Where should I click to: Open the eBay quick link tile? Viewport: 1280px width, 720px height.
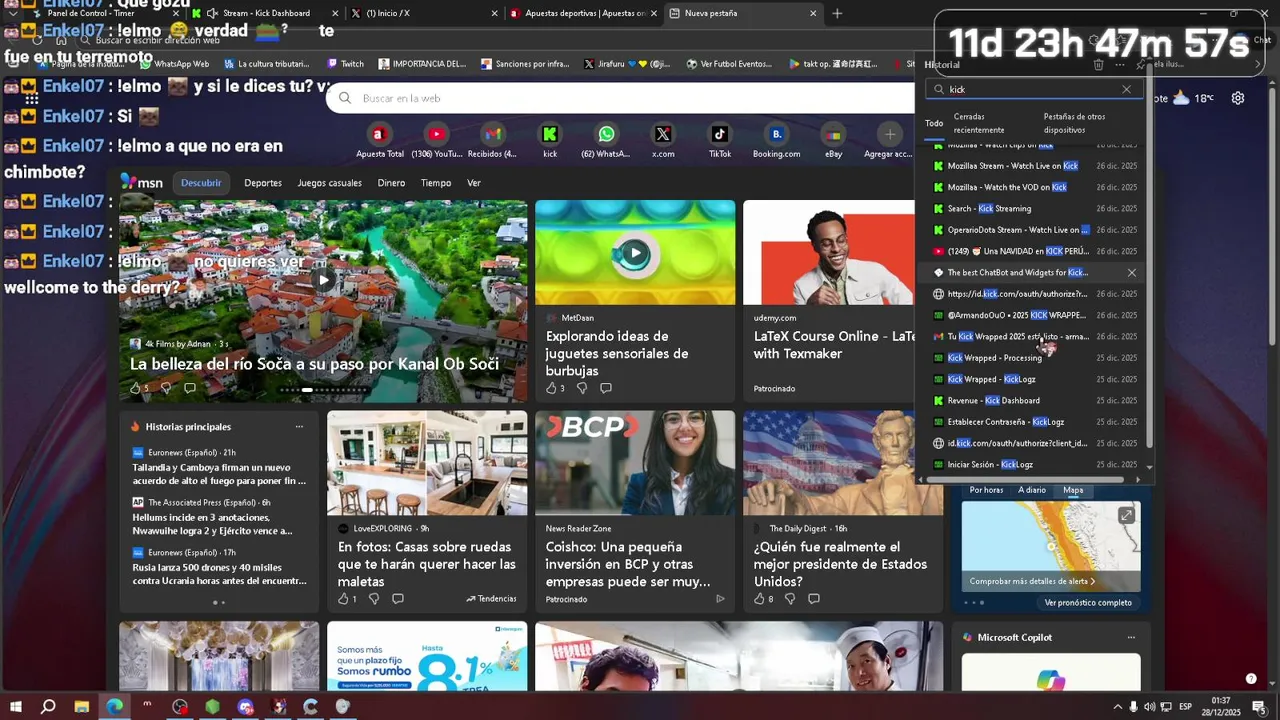pos(833,141)
